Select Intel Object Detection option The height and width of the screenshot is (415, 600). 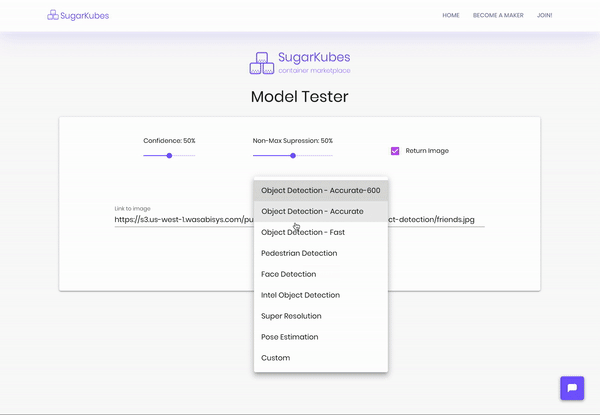coord(321,295)
